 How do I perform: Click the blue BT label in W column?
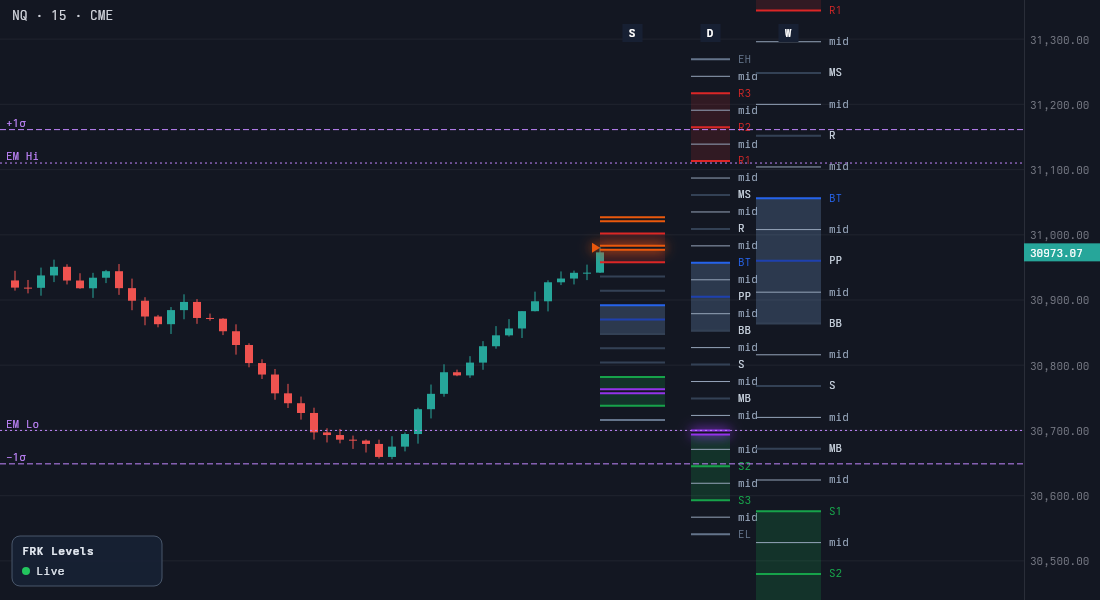click(x=835, y=199)
